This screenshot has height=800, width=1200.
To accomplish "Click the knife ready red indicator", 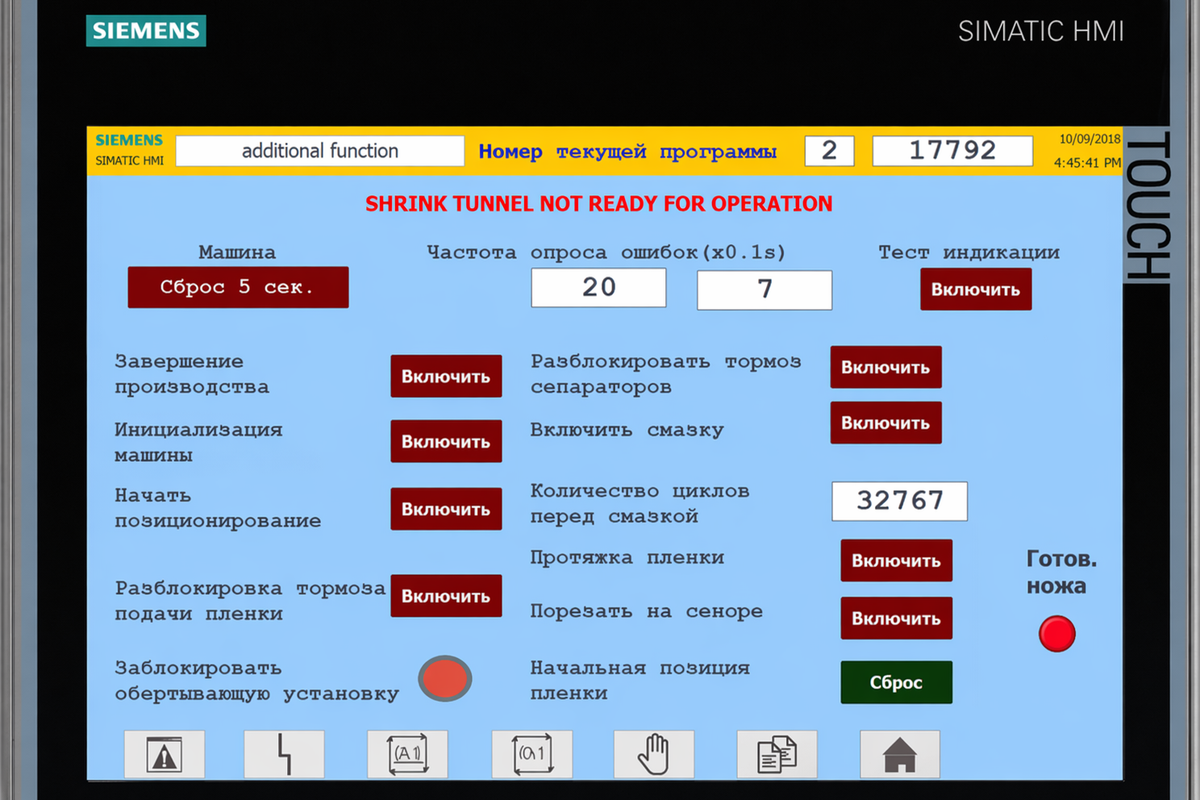I will [1057, 634].
